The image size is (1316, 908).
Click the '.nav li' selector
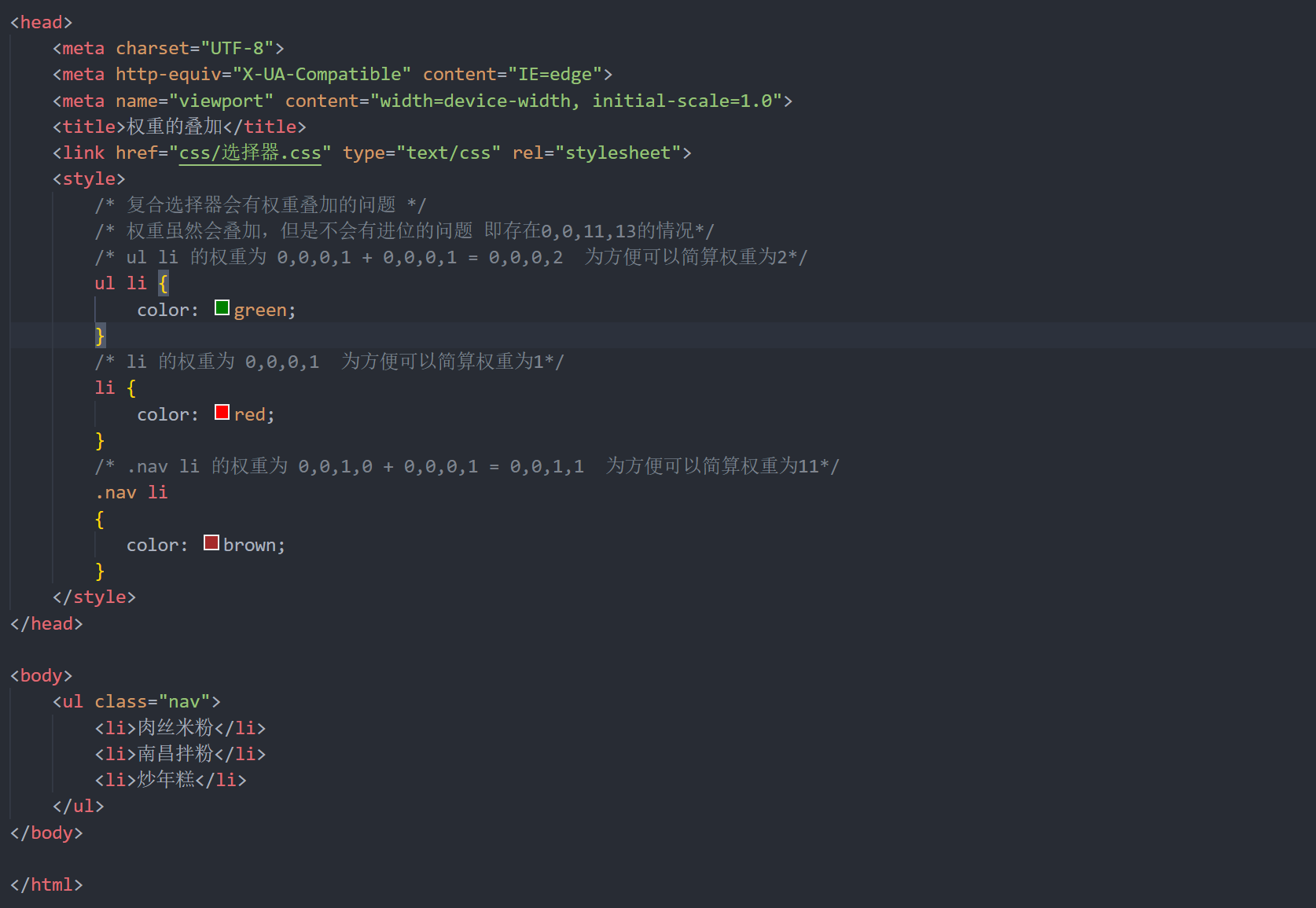coord(131,493)
